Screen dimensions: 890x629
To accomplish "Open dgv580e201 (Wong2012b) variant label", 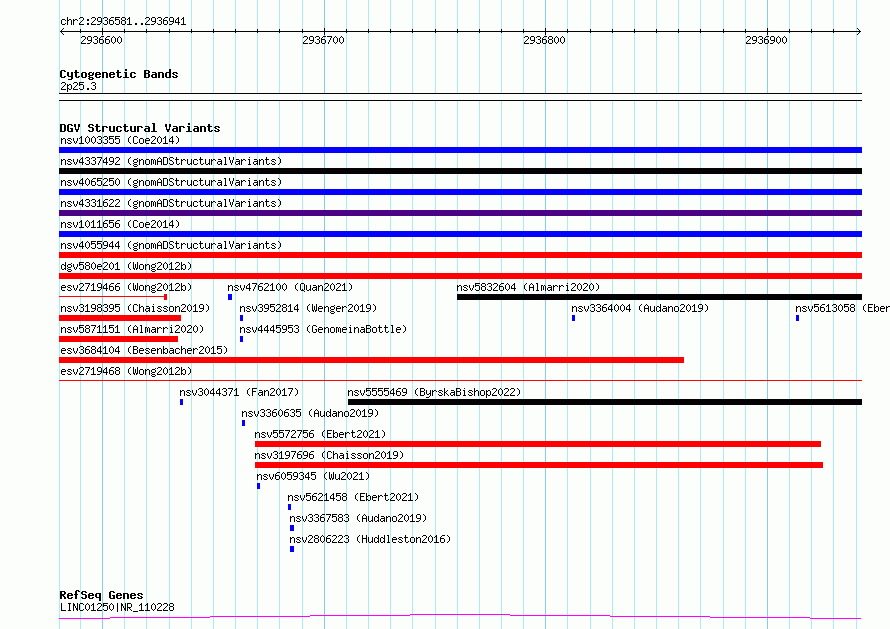I will [x=126, y=266].
